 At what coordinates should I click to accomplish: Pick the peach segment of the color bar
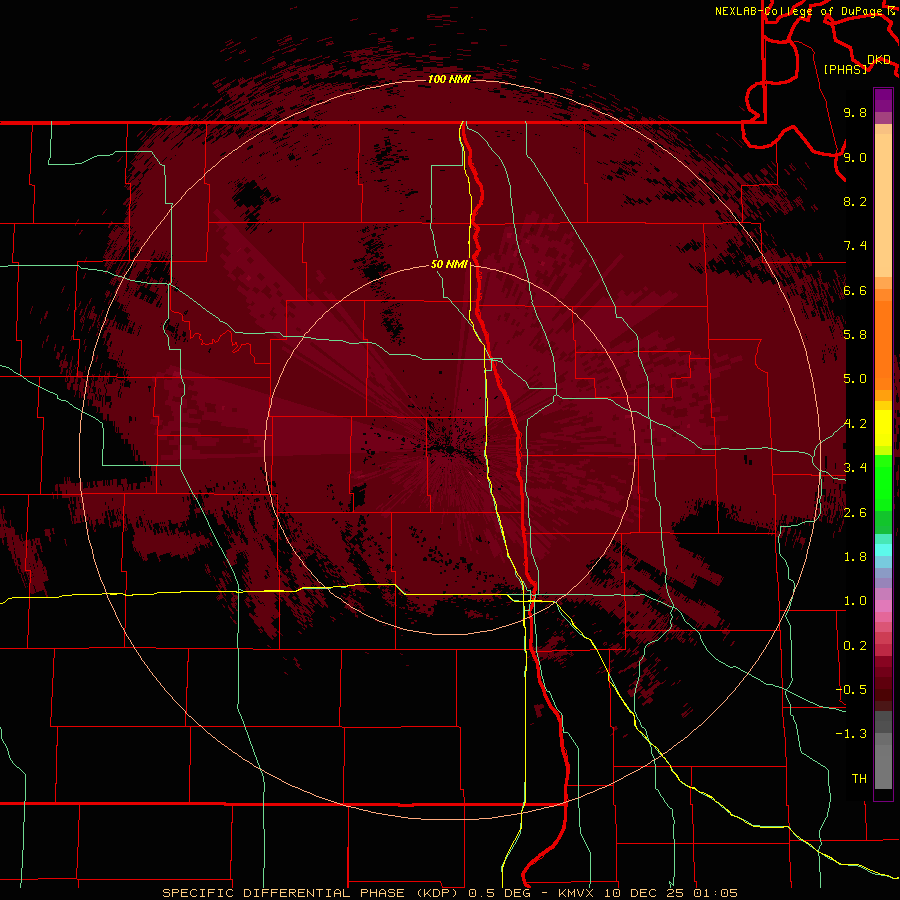coord(883,205)
